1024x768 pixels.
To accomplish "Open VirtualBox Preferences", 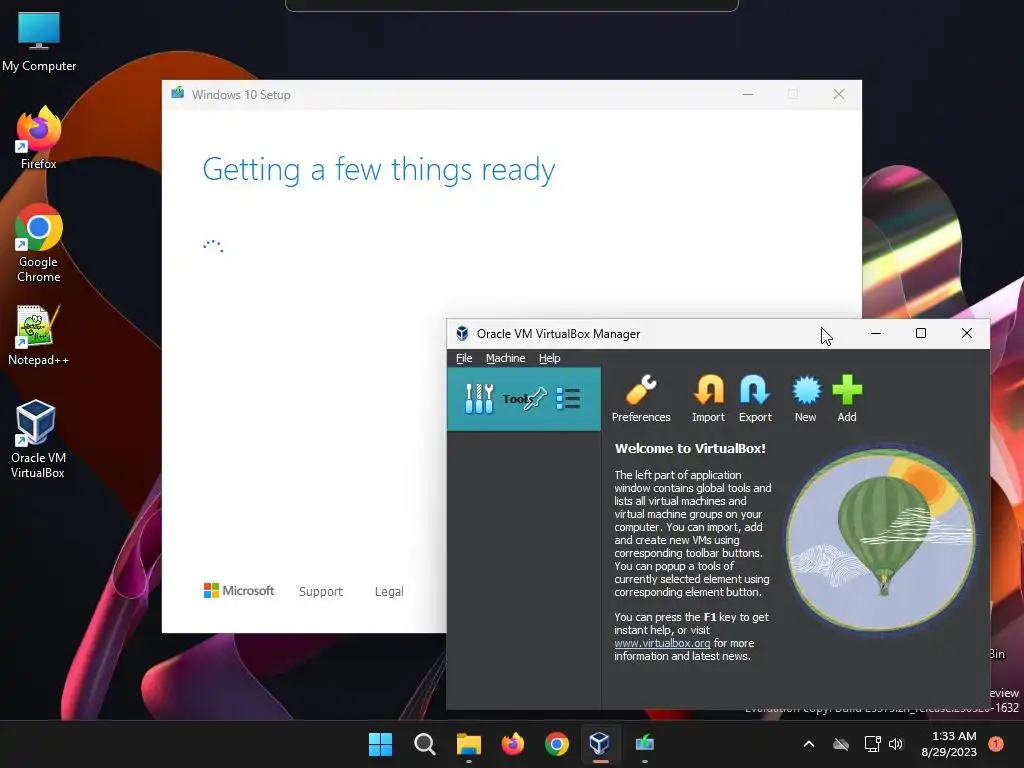I will pos(641,399).
